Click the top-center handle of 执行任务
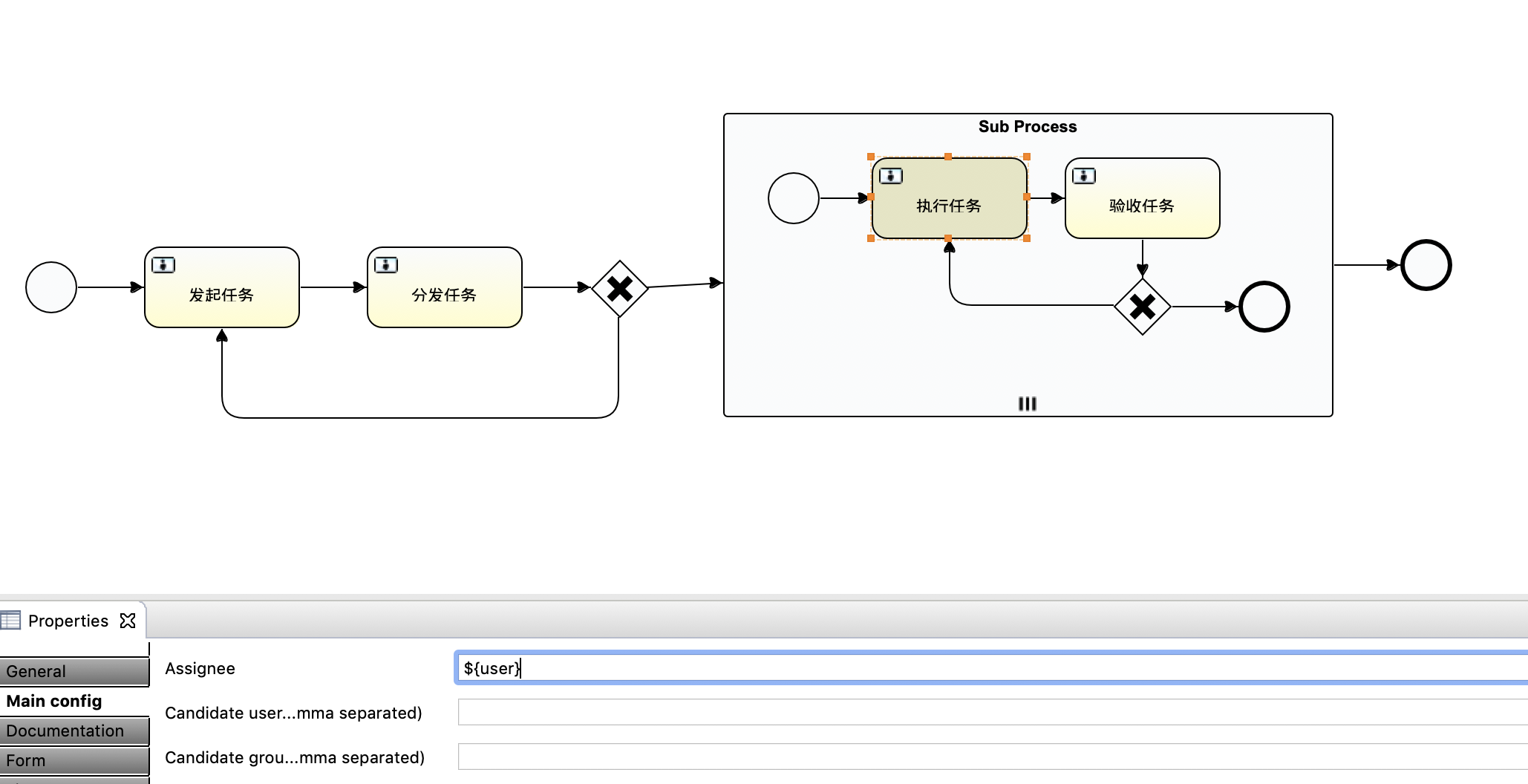This screenshot has width=1528, height=784. 948,157
